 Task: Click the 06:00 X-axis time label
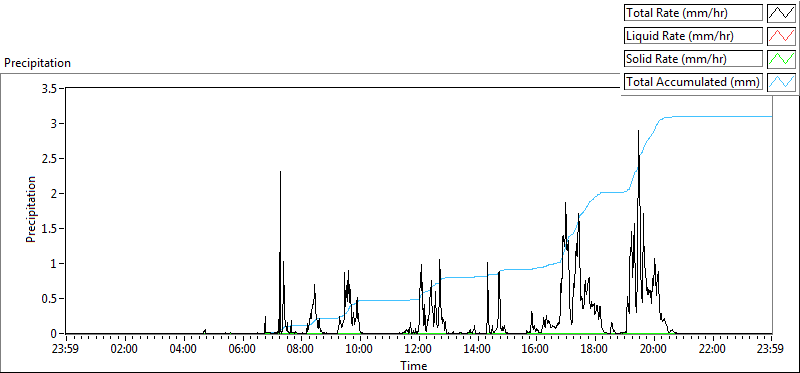(242, 350)
